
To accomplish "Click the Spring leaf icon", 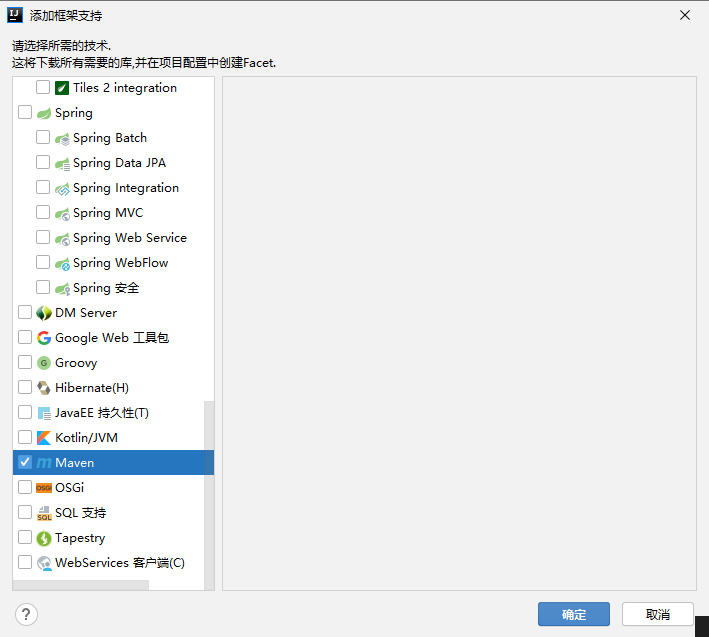I will coord(44,113).
